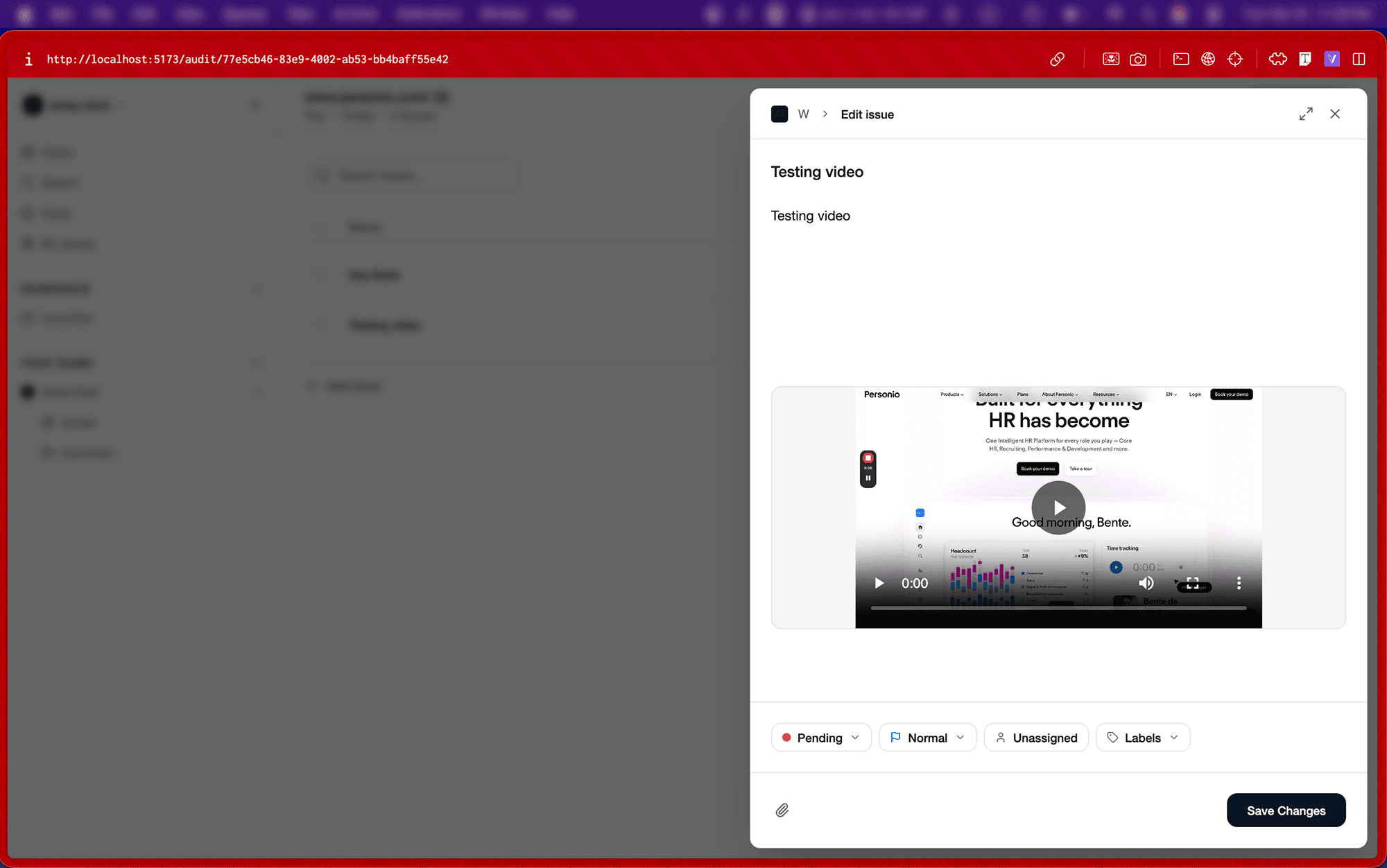Click the video progress scrubber bar
This screenshot has width=1387, height=868.
coord(1058,608)
